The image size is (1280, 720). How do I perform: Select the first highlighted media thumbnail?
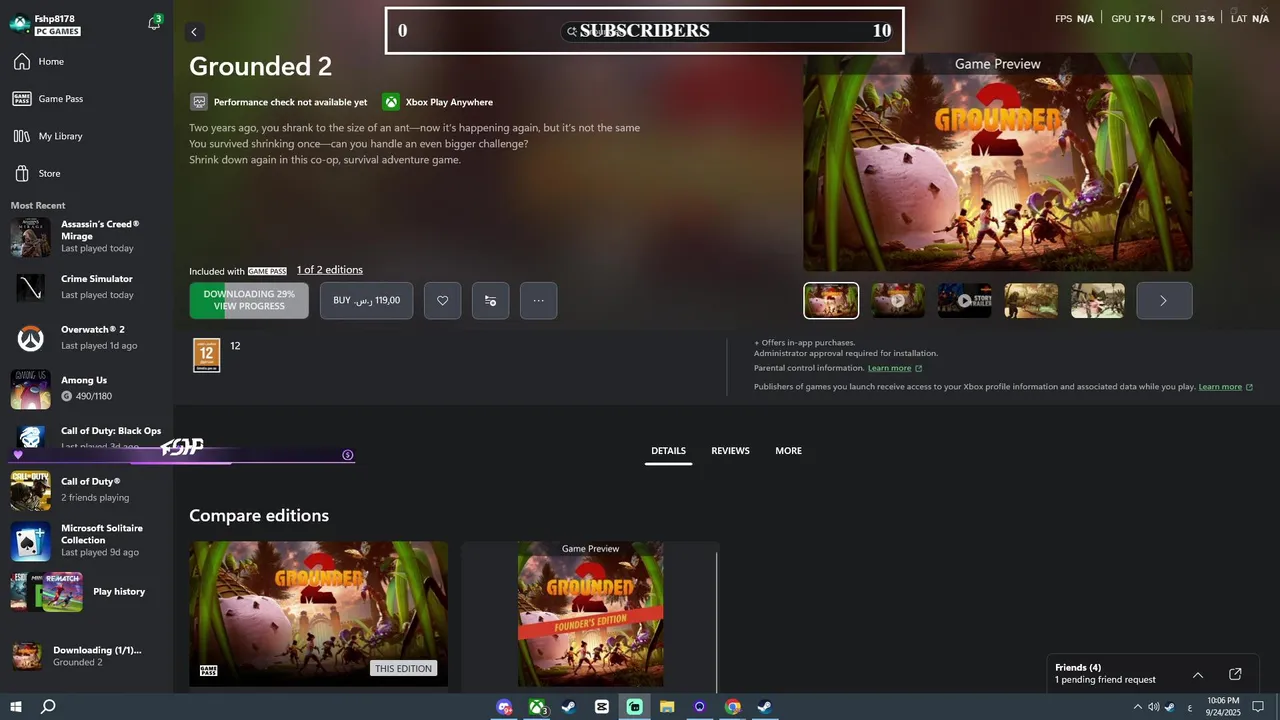pos(831,300)
